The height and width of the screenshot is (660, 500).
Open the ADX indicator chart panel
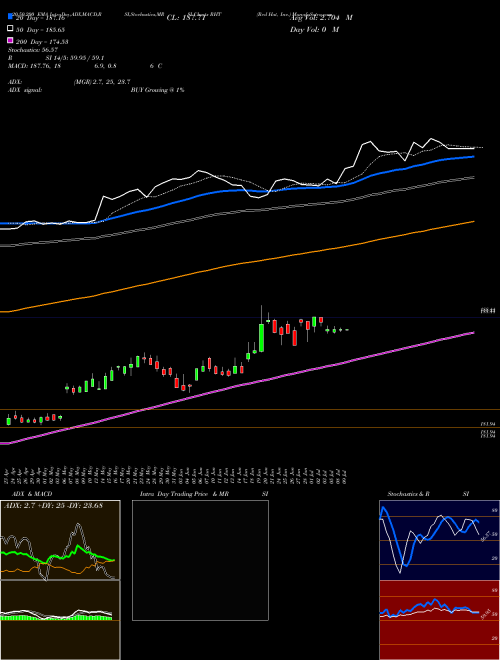tap(60, 540)
